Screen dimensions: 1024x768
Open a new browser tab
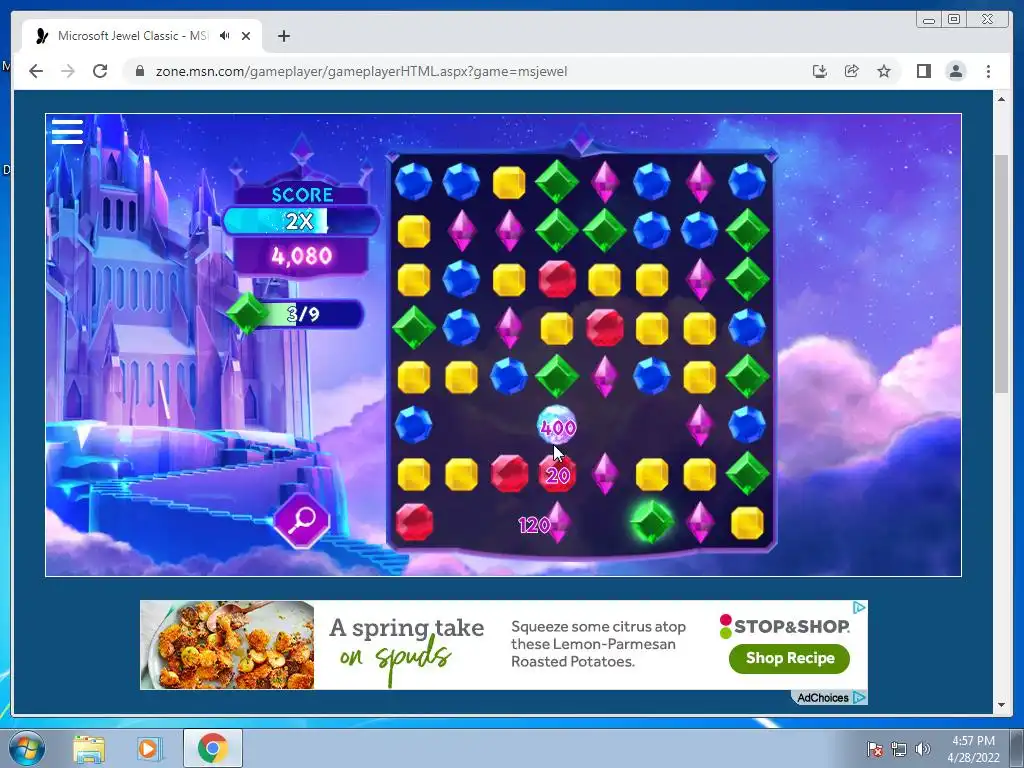(283, 36)
